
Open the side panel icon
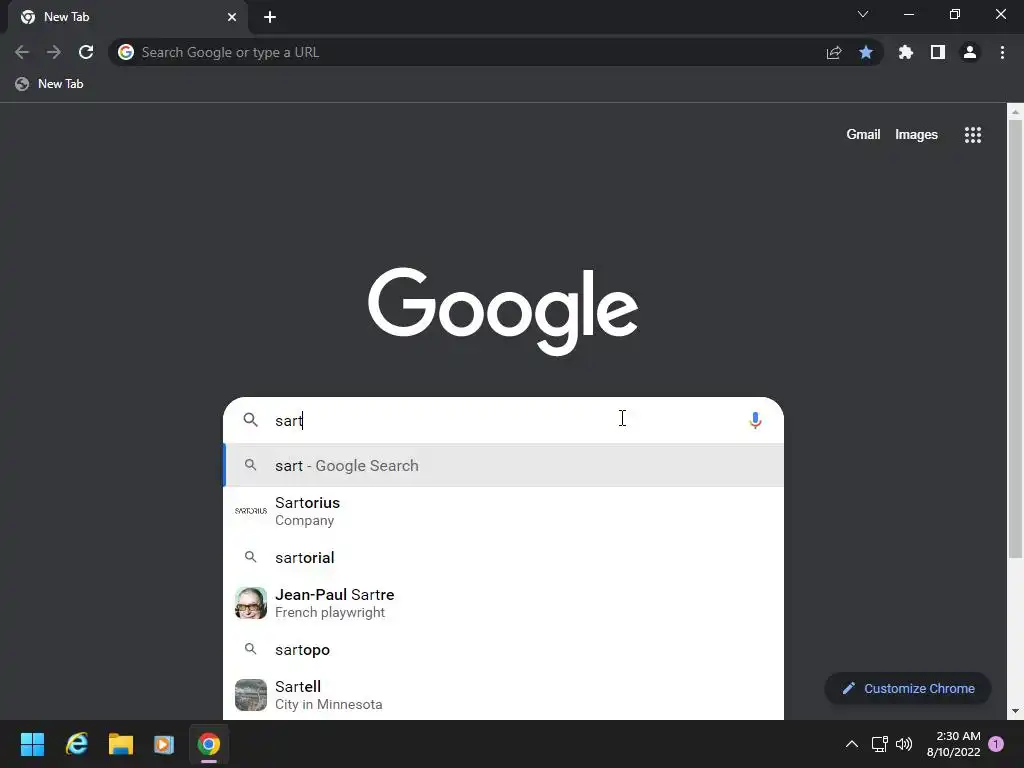pyautogui.click(x=938, y=52)
